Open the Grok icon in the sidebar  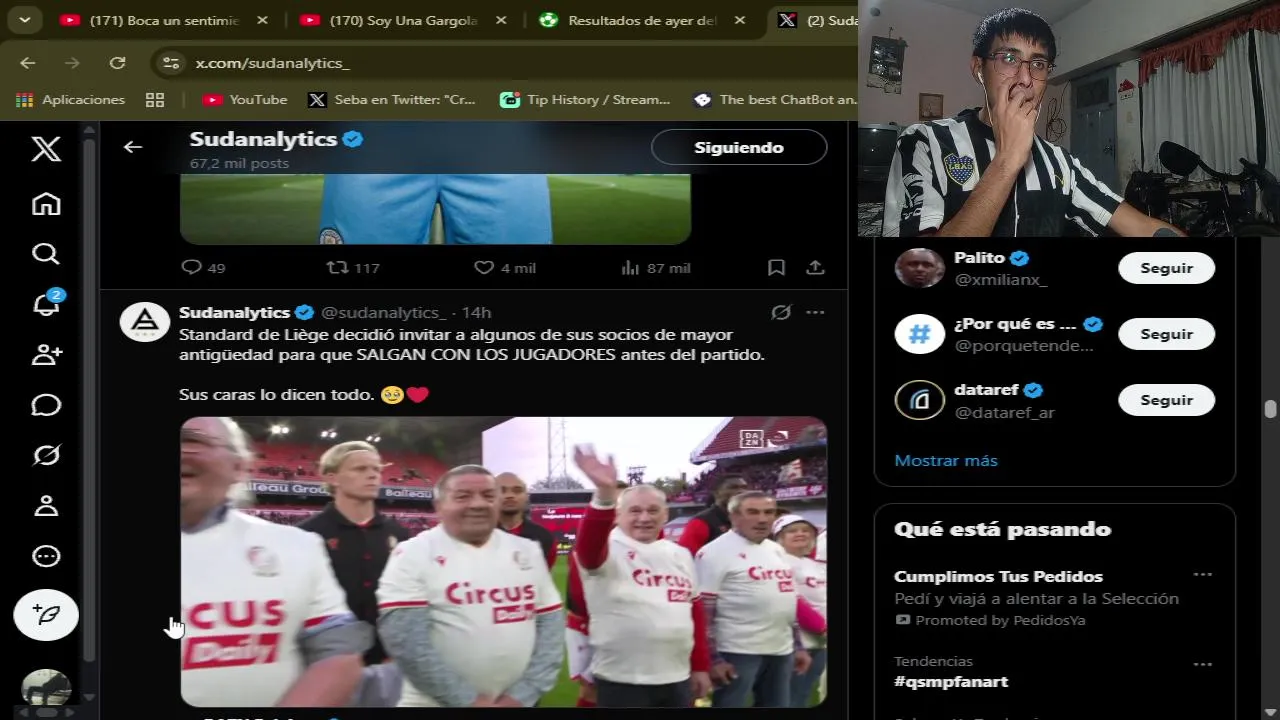coord(46,456)
